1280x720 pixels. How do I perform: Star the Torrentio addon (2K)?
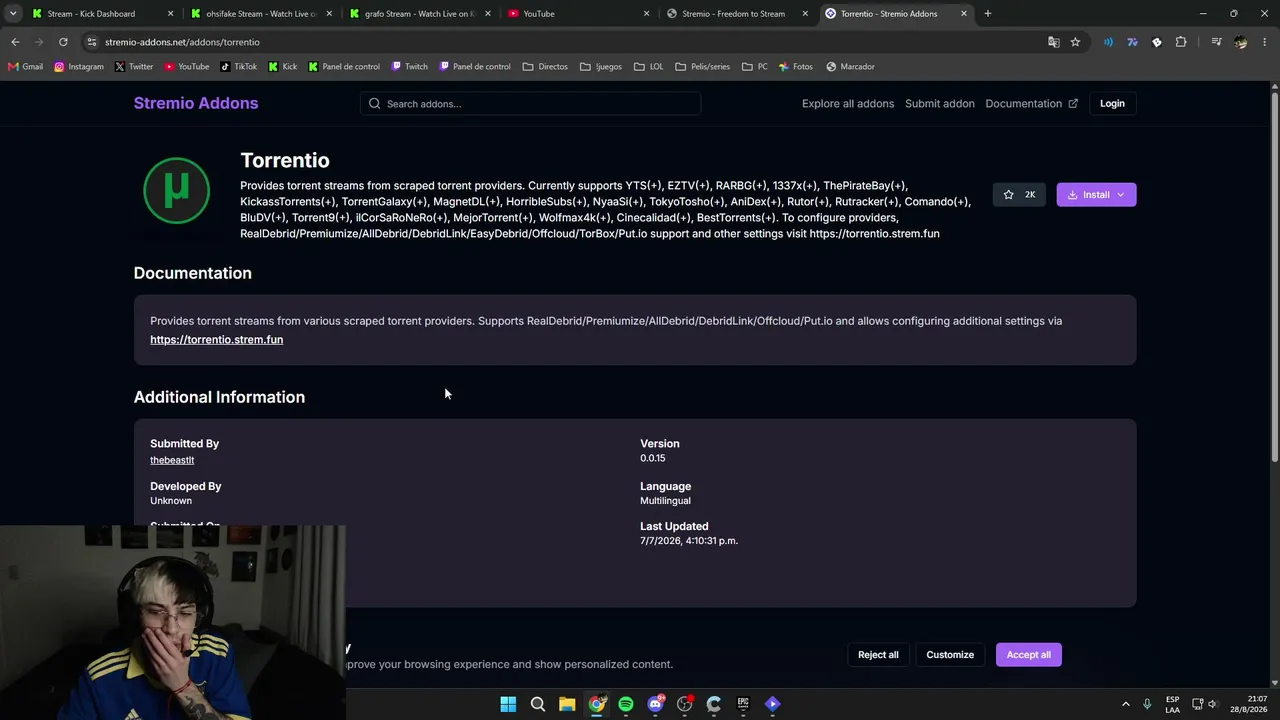click(x=1019, y=194)
